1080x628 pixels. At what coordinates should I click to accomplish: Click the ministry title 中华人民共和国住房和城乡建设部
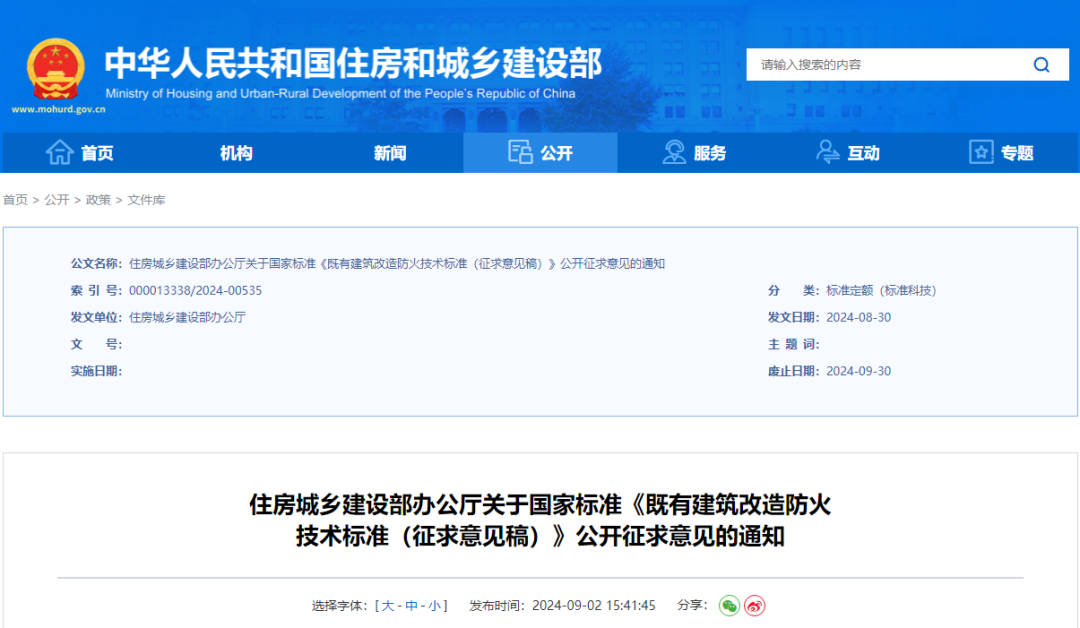tap(353, 63)
